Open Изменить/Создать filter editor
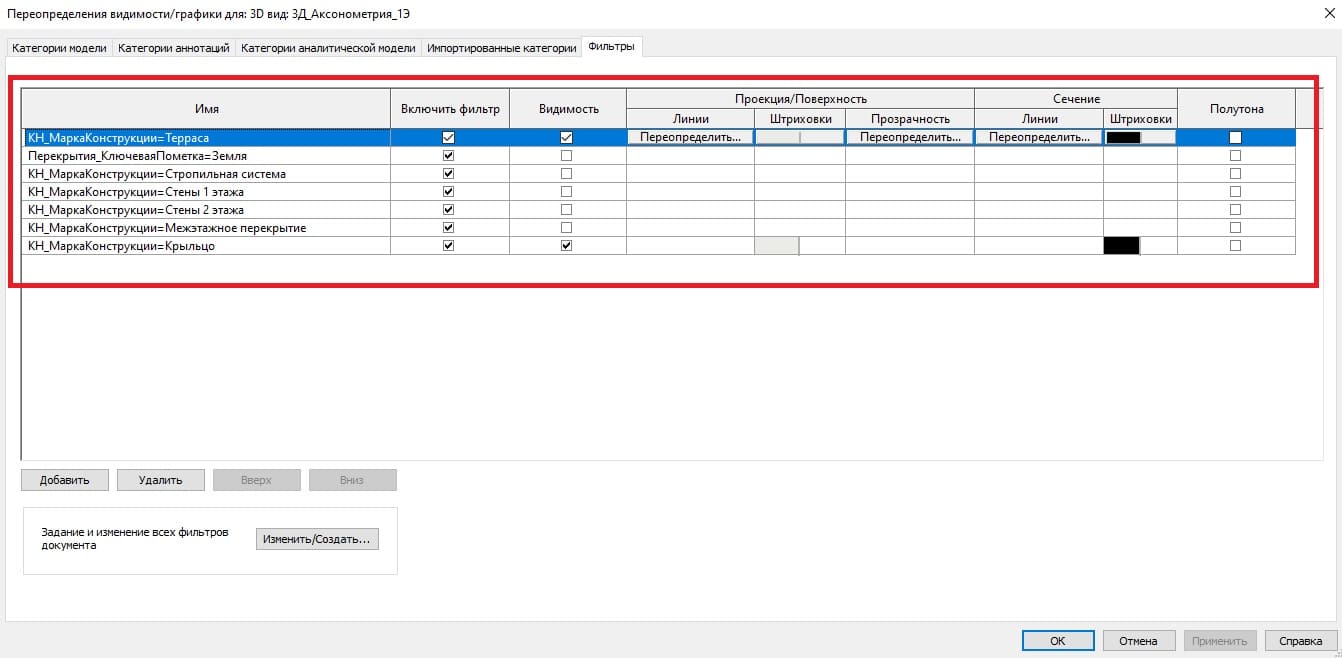 click(x=317, y=539)
